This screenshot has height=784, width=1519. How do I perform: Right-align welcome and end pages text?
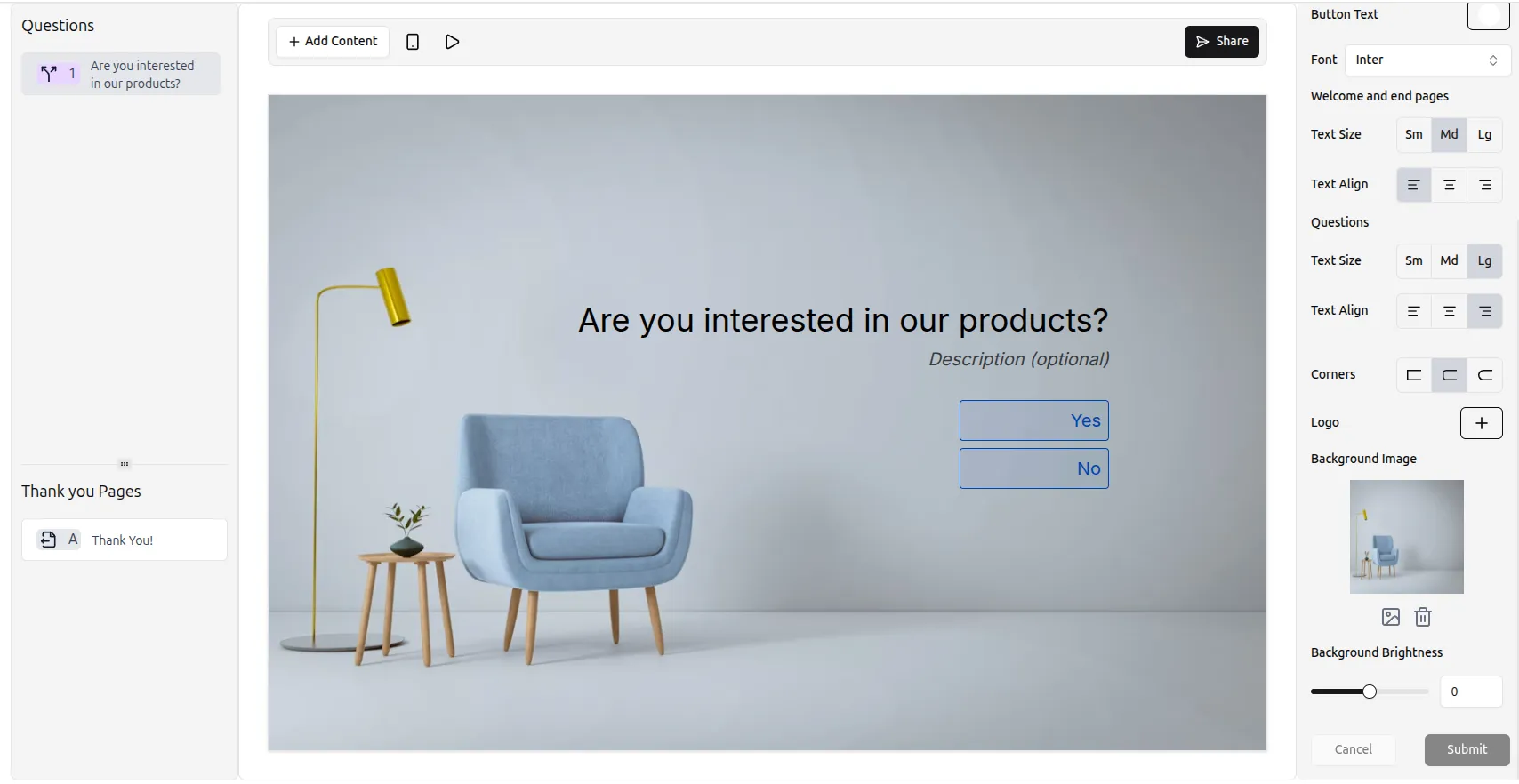tap(1485, 185)
